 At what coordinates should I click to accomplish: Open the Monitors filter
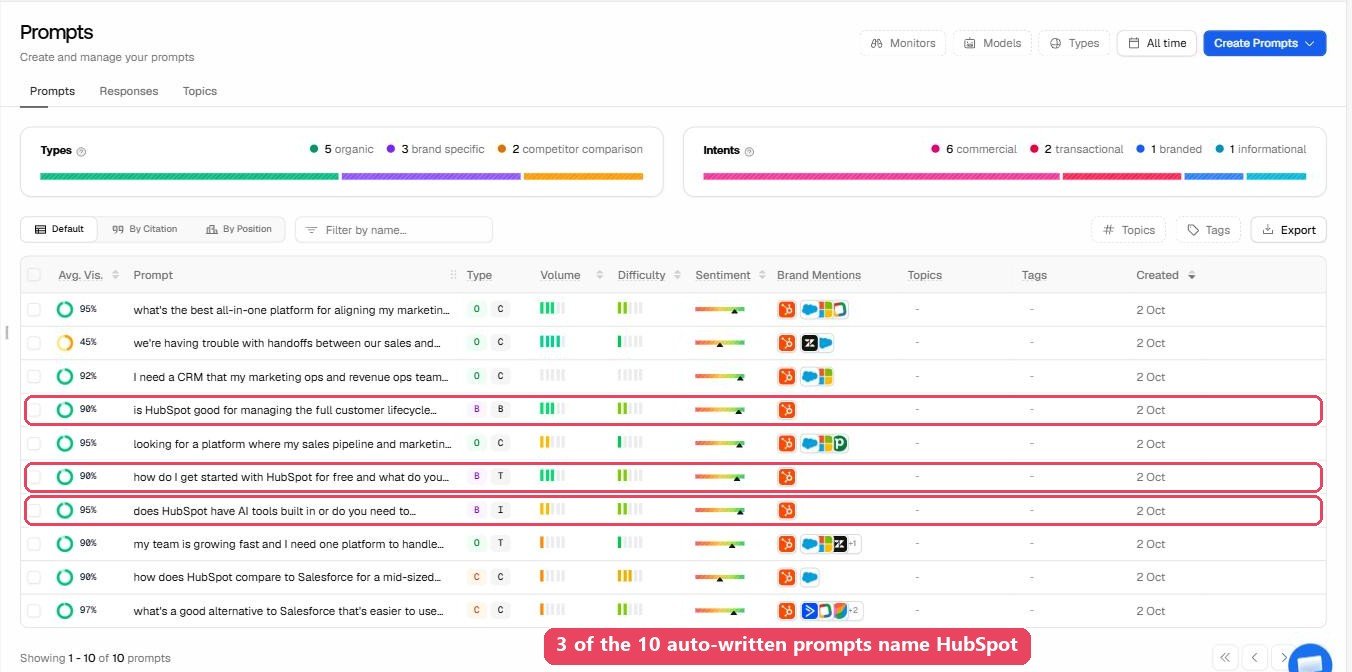[x=902, y=43]
